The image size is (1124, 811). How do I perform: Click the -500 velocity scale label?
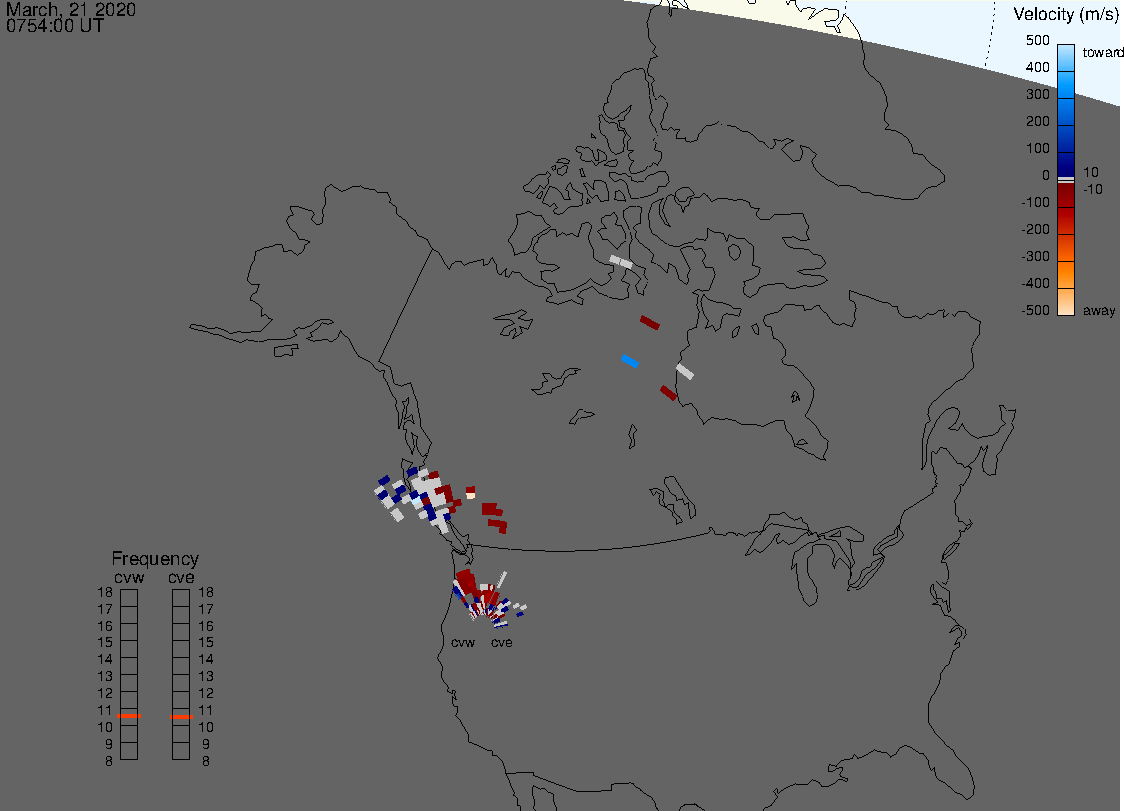tap(1035, 310)
